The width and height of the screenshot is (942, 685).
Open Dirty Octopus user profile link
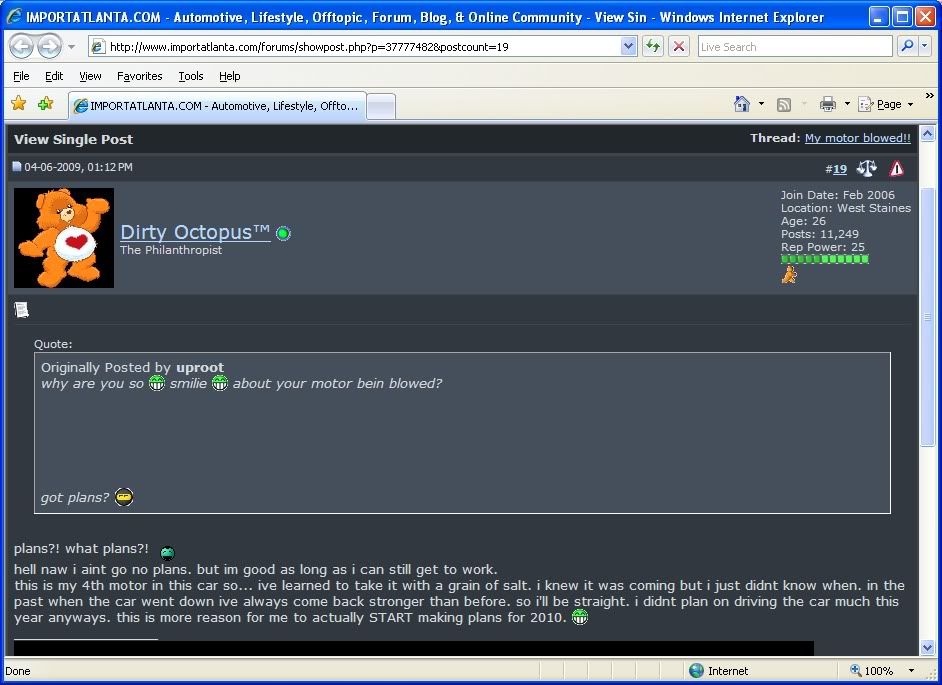click(195, 232)
